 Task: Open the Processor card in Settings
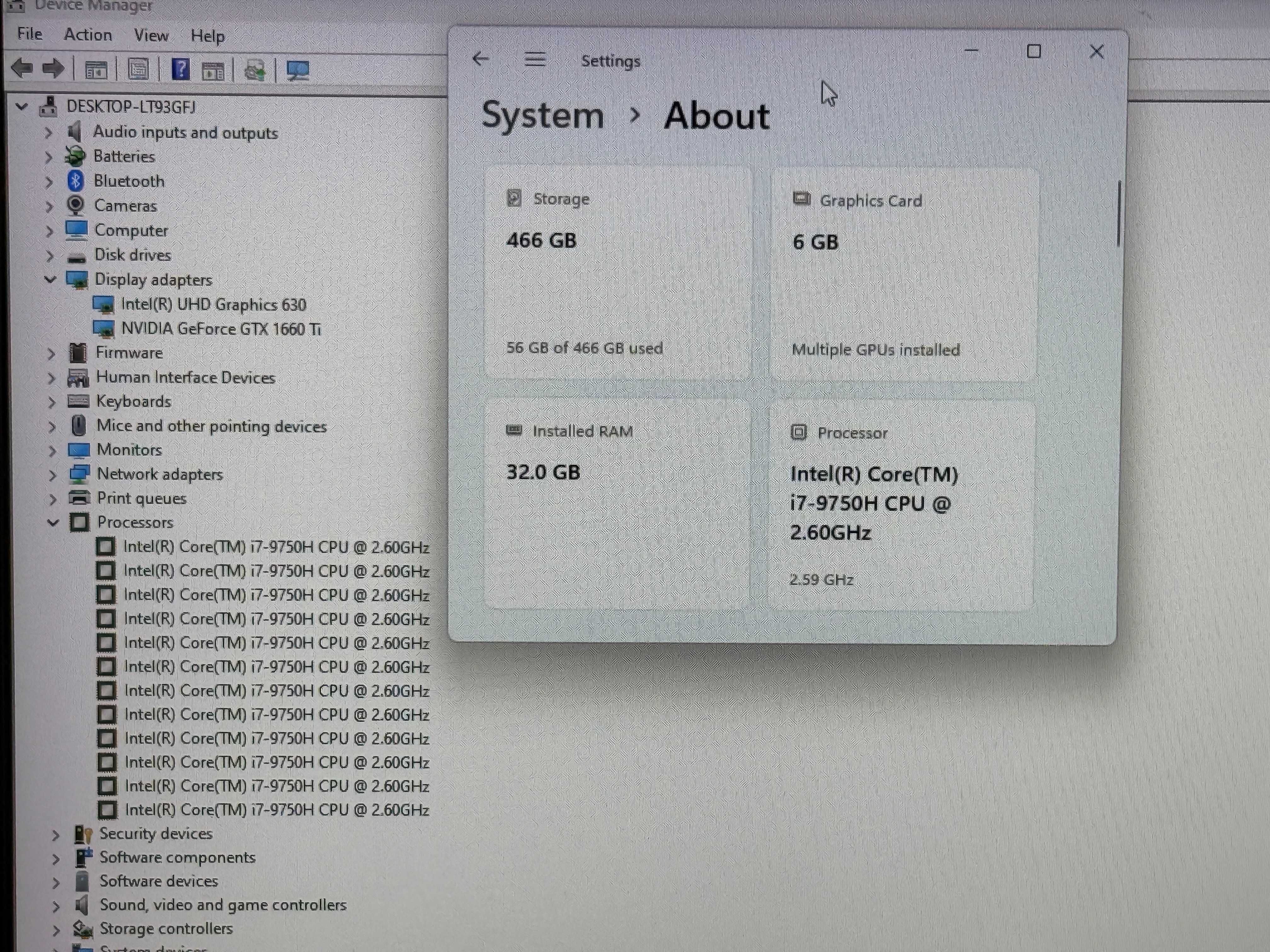[901, 505]
